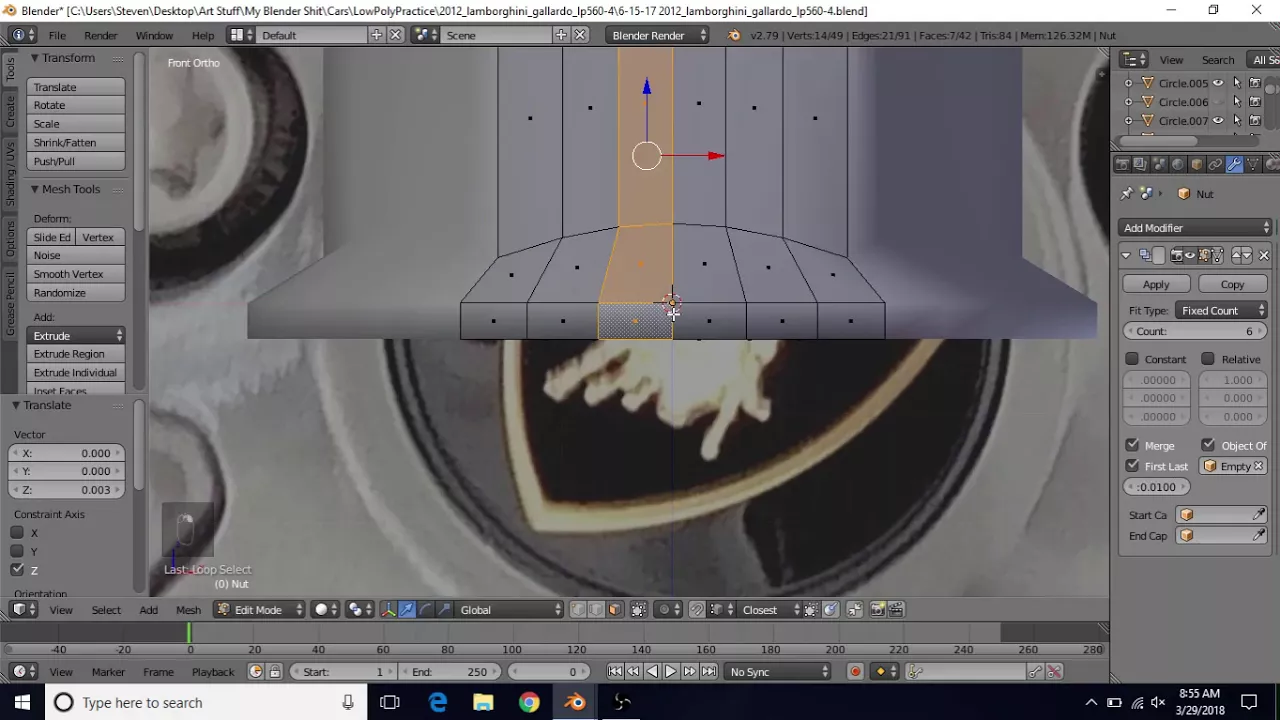The height and width of the screenshot is (720, 1280).
Task: Open the Fit Type Fixed Count dropdown
Action: [x=1221, y=311]
